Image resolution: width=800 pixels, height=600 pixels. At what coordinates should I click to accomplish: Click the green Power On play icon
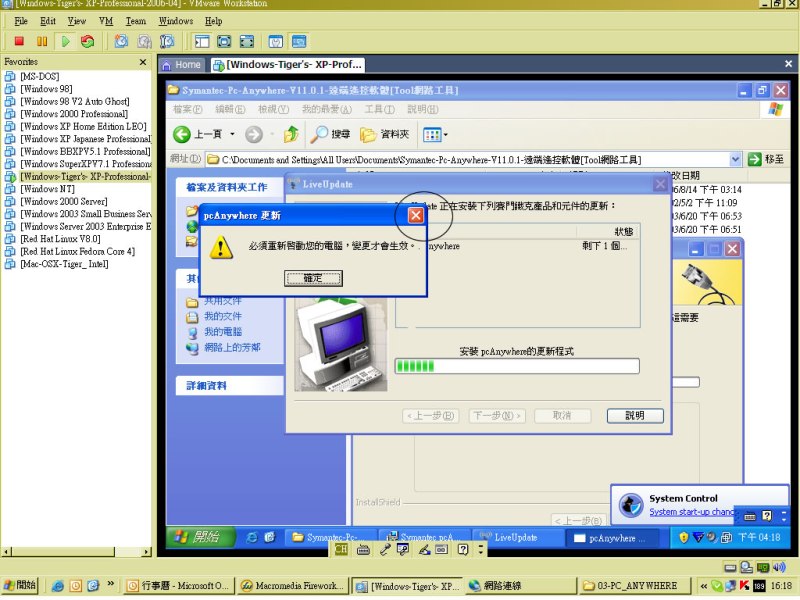click(65, 41)
